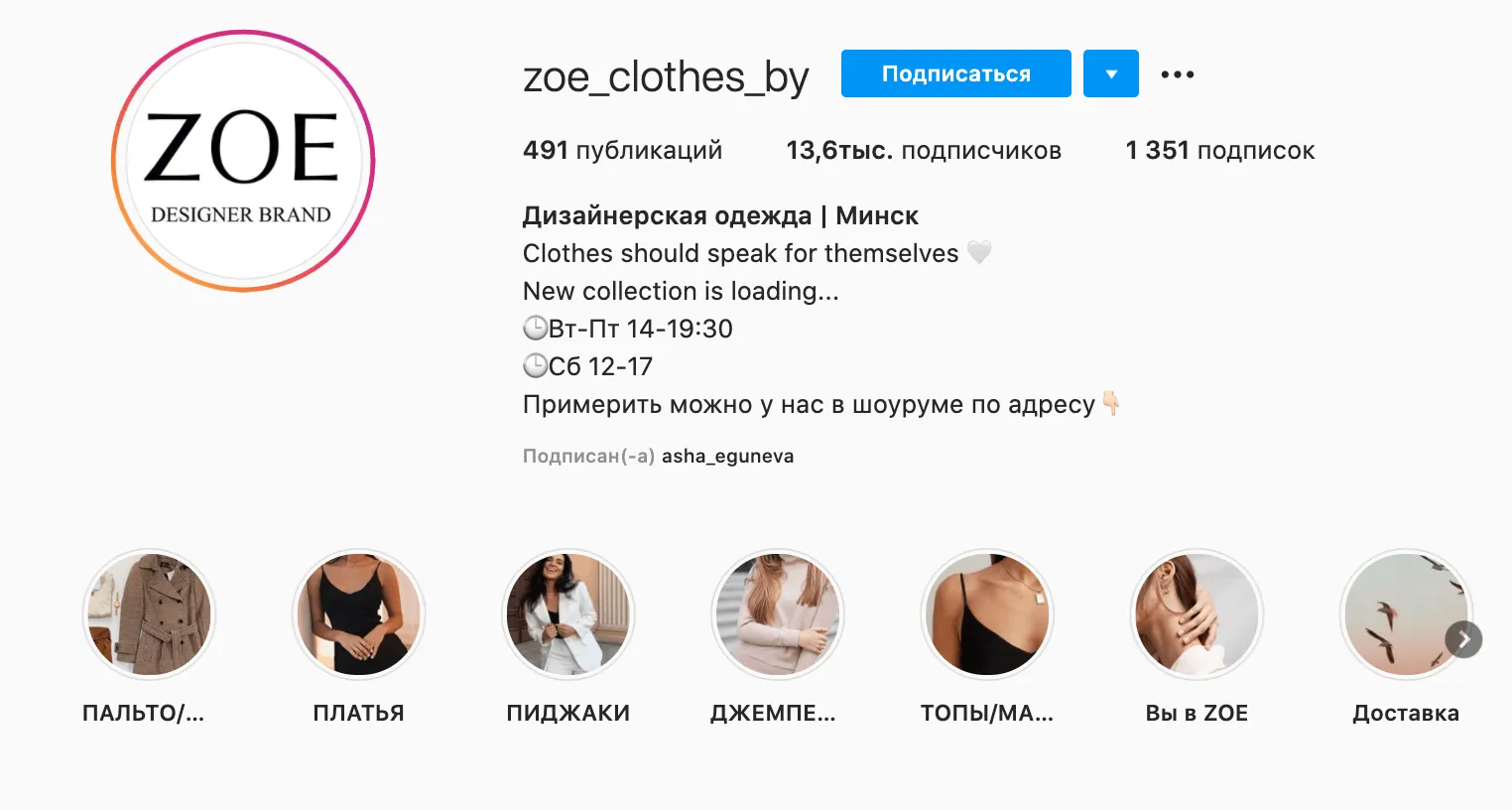Screen dimensions: 1512x810
Task: Show more highlights with the right arrow
Action: [x=1463, y=640]
